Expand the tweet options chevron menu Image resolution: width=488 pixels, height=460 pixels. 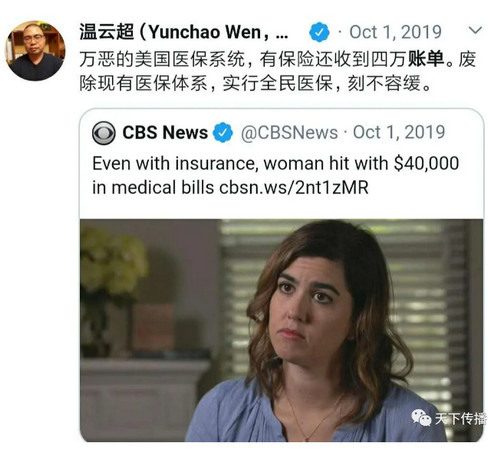pyautogui.click(x=475, y=30)
